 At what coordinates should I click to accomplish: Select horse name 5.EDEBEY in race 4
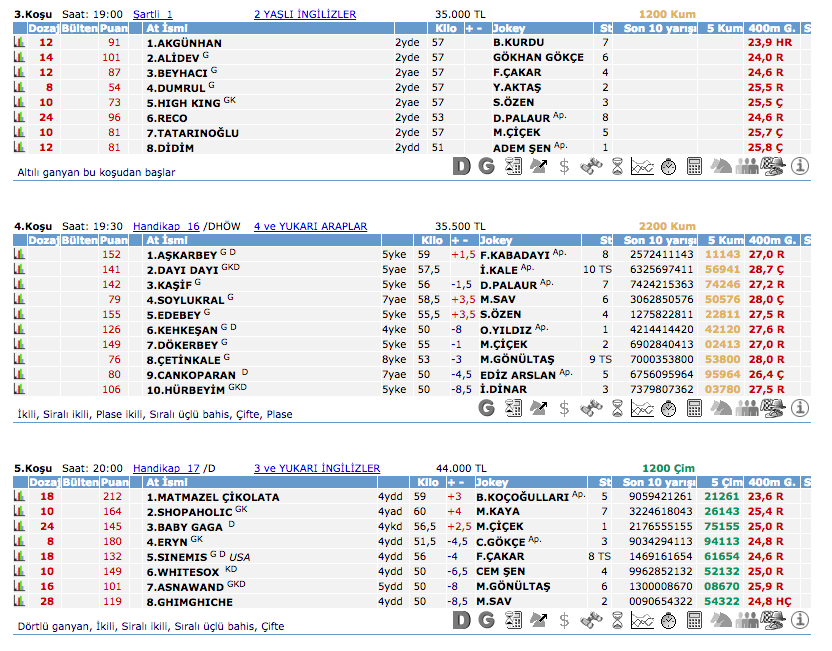pos(175,315)
